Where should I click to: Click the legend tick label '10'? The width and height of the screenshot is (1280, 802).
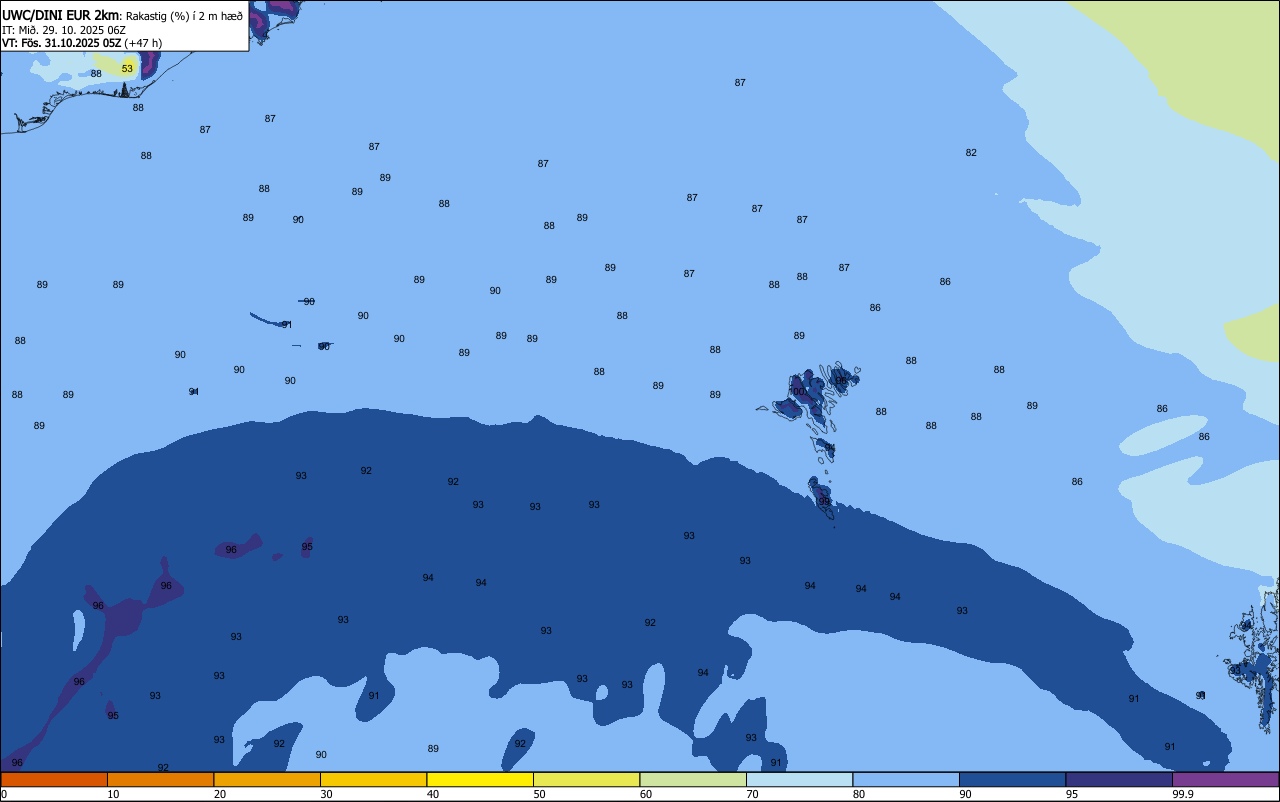click(113, 794)
